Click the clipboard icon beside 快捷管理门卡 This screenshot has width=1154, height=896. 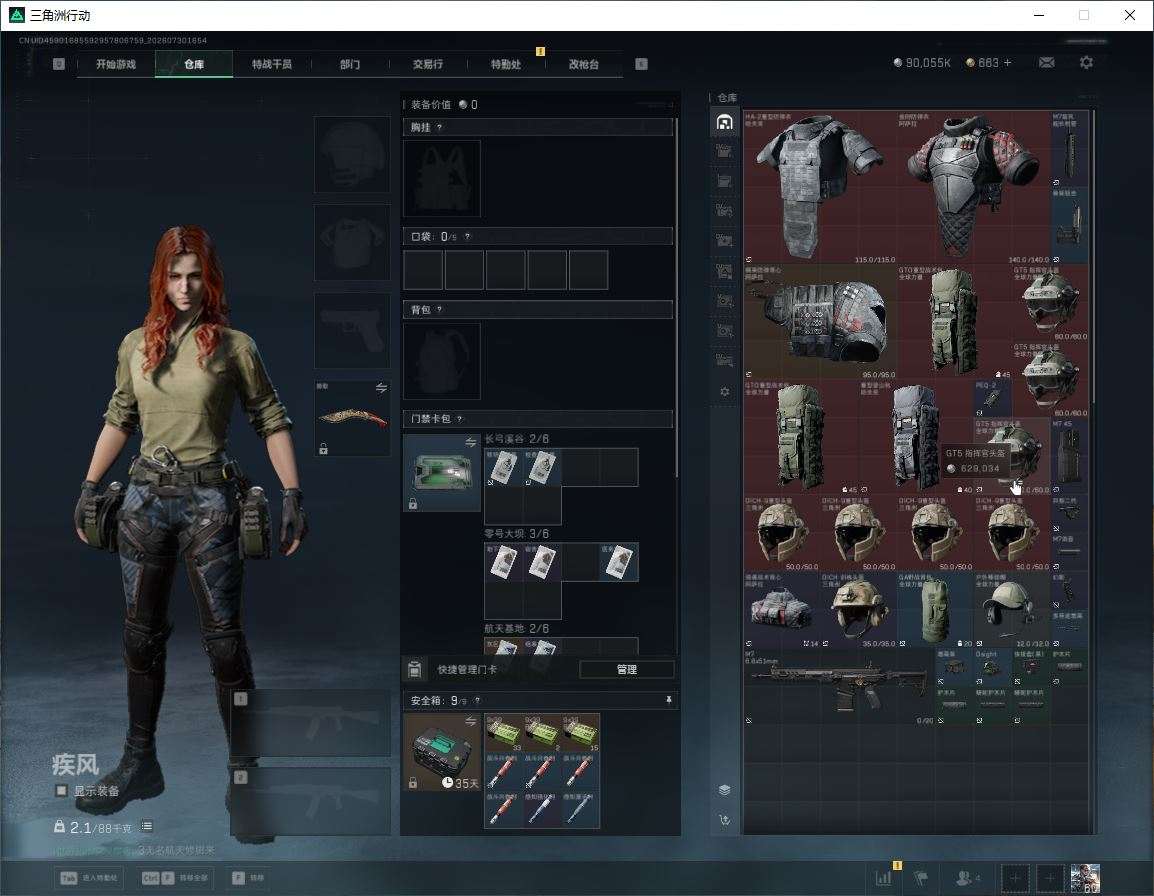pyautogui.click(x=414, y=669)
